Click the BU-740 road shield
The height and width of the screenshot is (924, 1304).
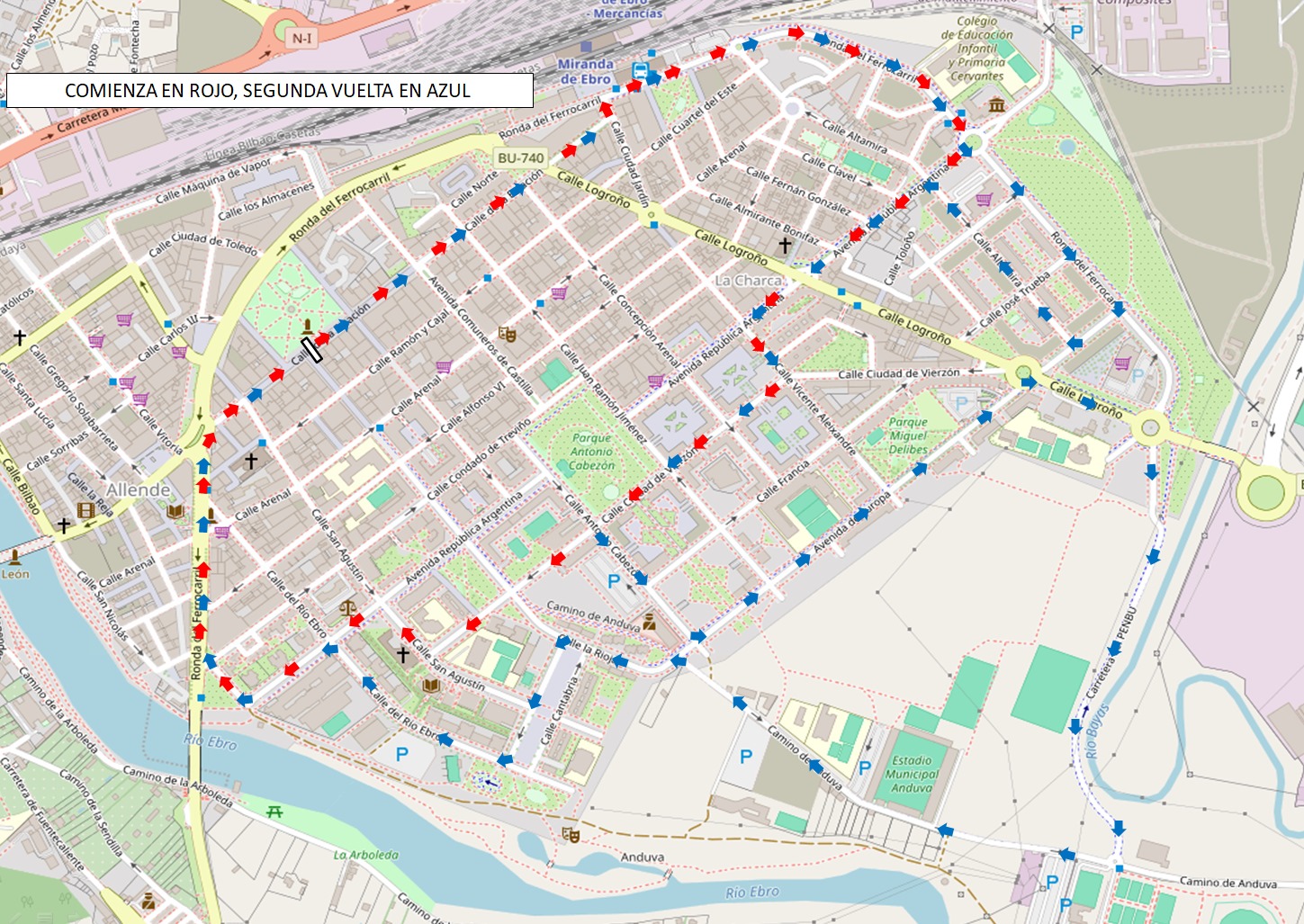[x=521, y=157]
